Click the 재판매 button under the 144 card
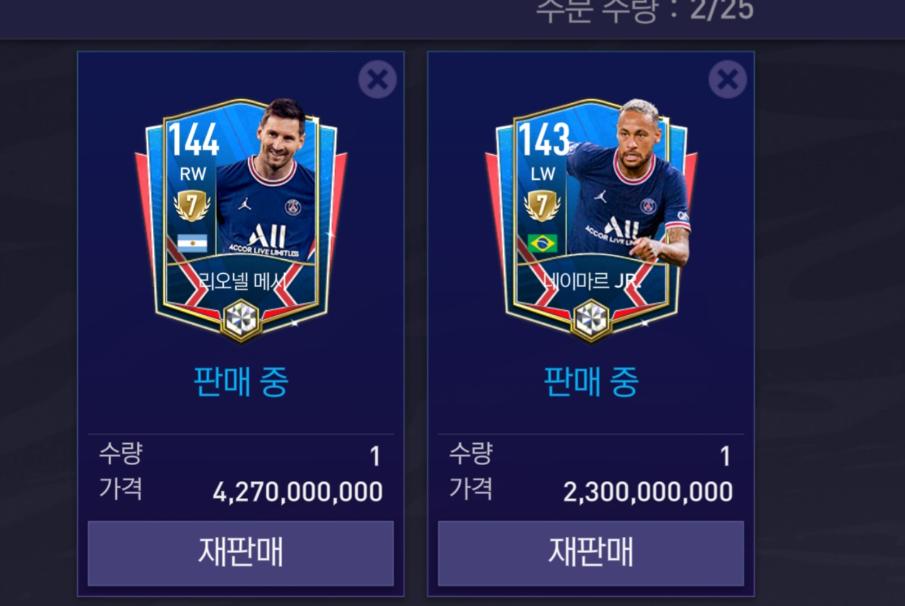The height and width of the screenshot is (606, 905). click(241, 553)
